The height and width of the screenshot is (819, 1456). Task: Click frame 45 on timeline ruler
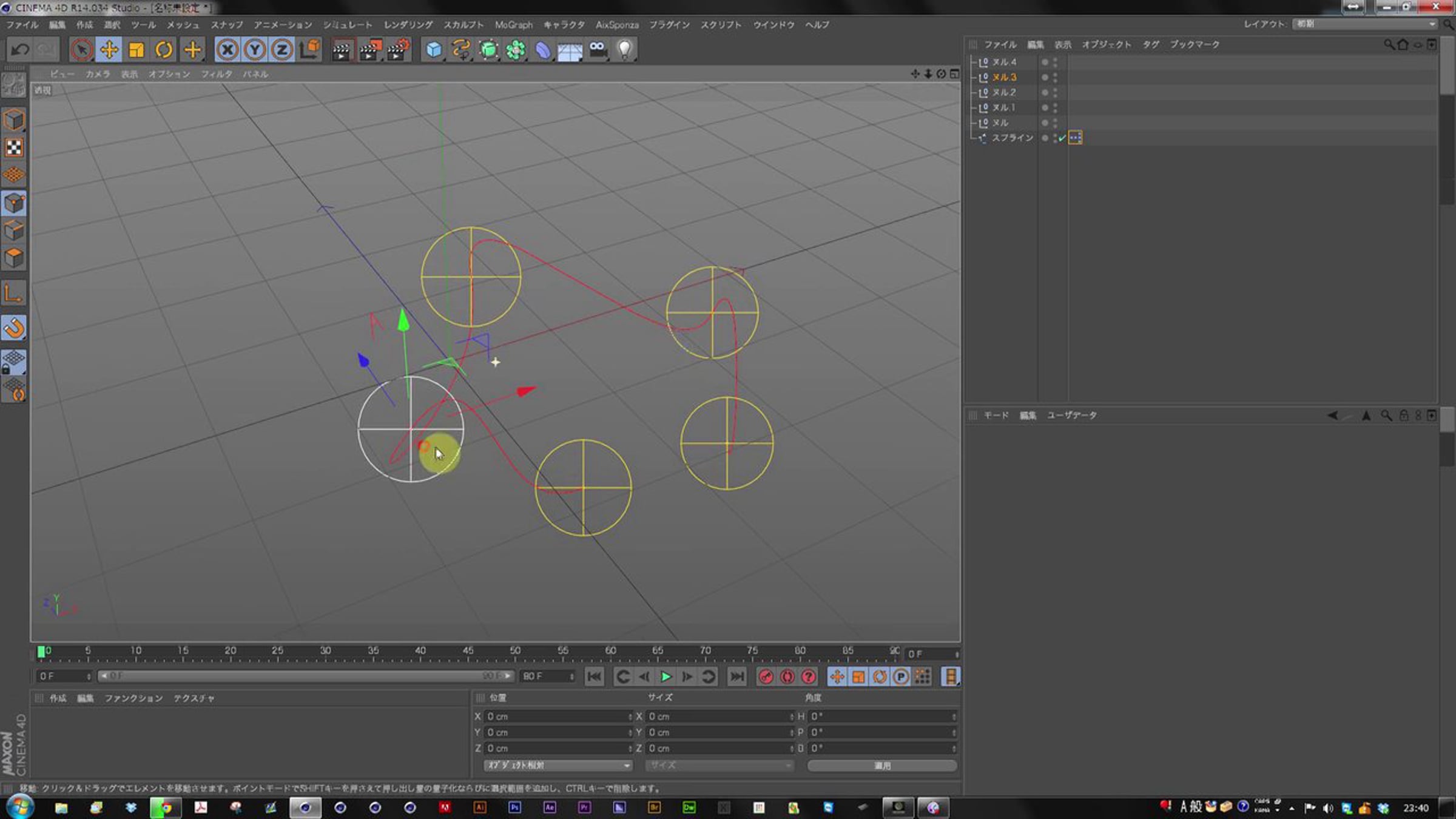pos(468,651)
